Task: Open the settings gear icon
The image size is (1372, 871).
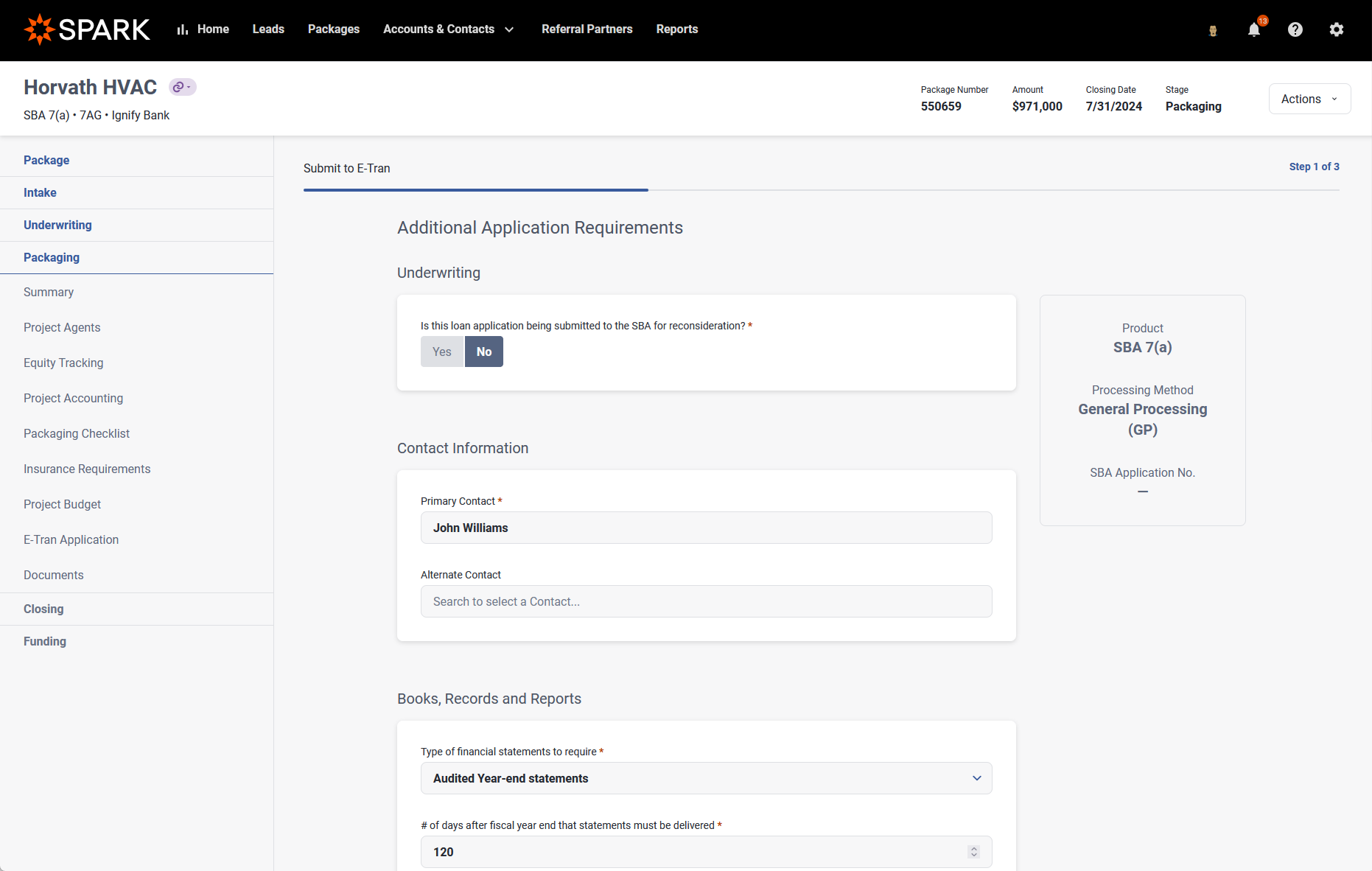Action: (x=1336, y=29)
